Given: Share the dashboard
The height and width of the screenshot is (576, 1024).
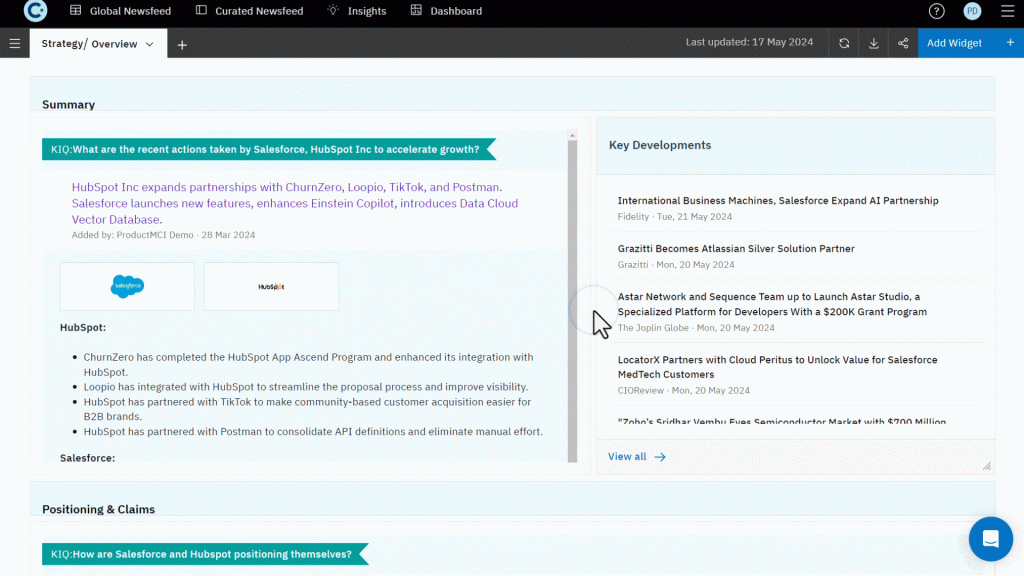Looking at the screenshot, I should click(903, 43).
